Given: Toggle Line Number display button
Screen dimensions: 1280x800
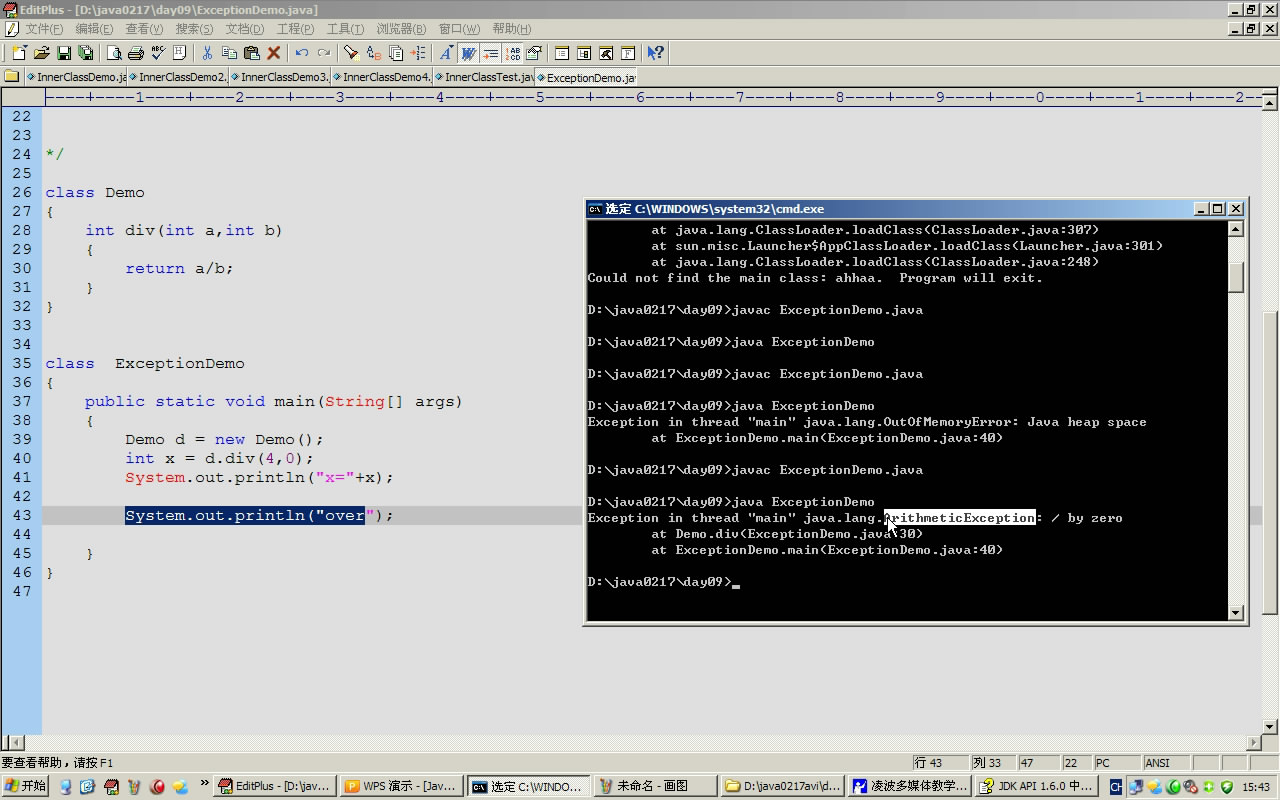Looking at the screenshot, I should tap(512, 53).
